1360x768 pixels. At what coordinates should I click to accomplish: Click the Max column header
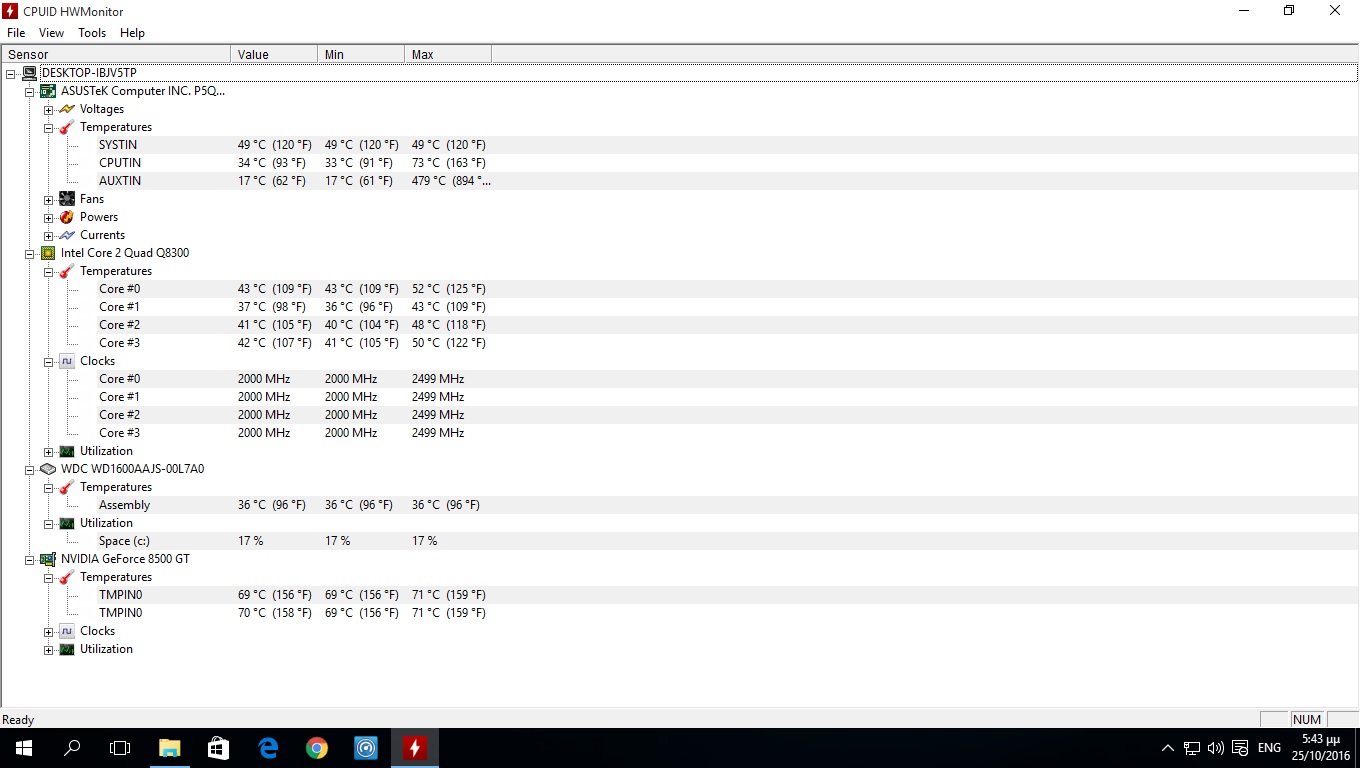click(x=447, y=54)
